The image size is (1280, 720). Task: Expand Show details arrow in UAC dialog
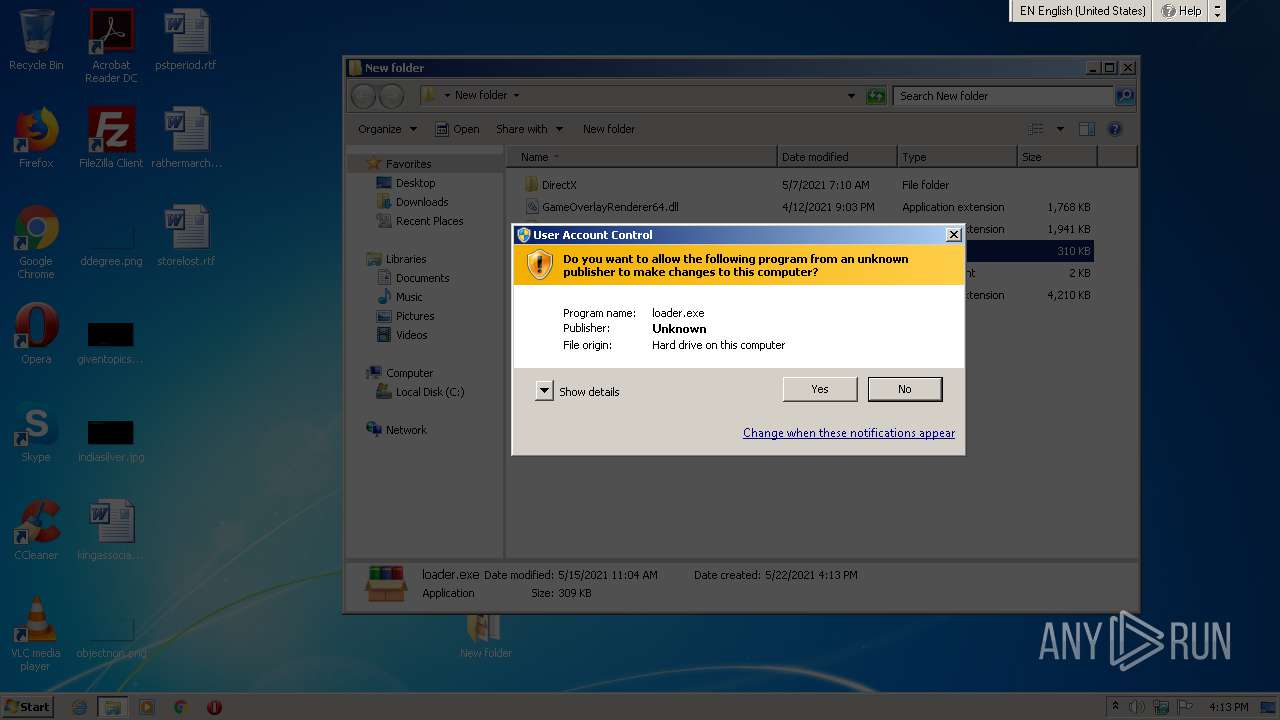click(x=544, y=391)
